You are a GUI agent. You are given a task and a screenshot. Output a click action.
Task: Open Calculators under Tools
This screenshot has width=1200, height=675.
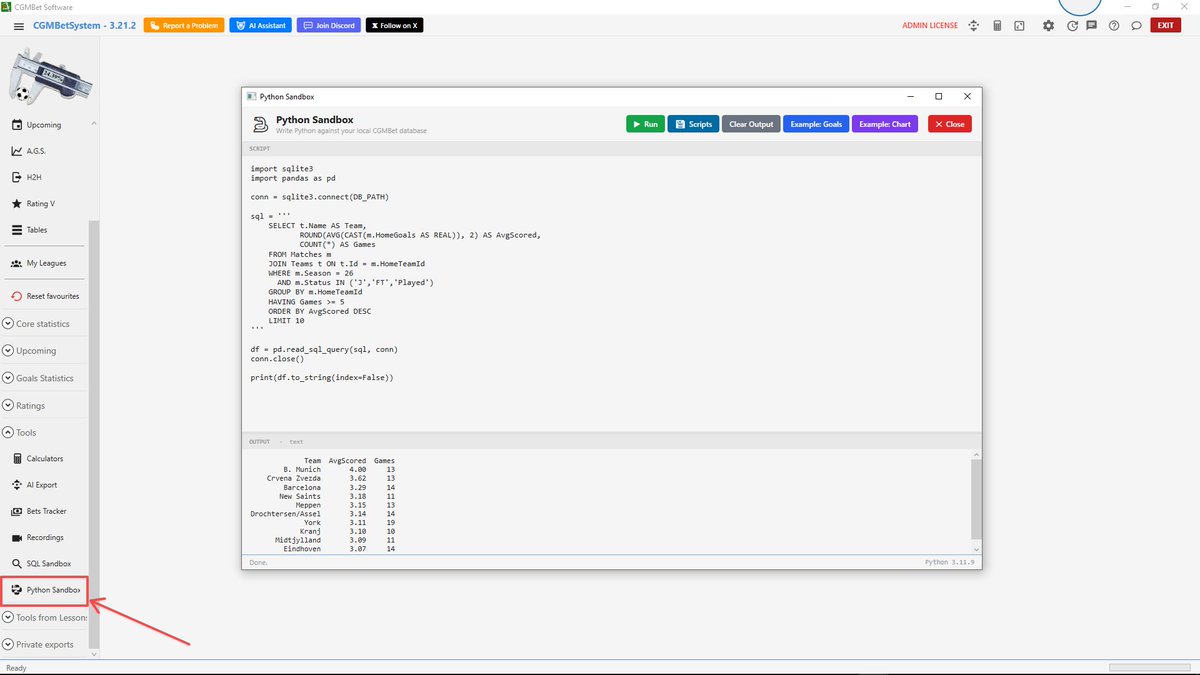point(44,459)
